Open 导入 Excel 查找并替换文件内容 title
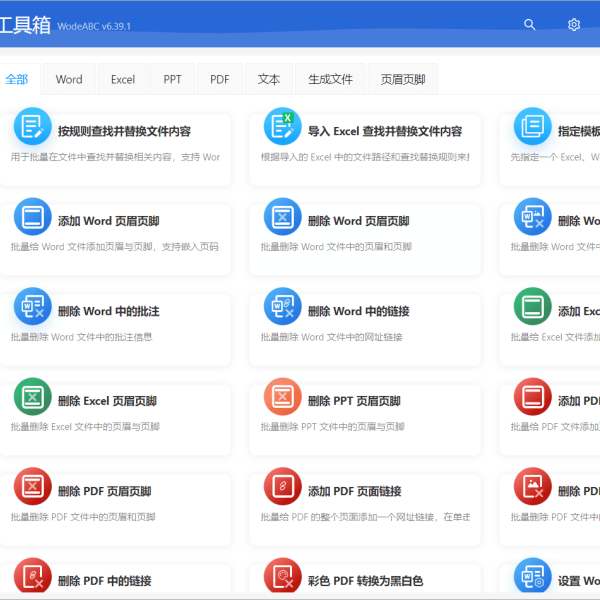Screen dimensions: 600x600 tap(385, 131)
